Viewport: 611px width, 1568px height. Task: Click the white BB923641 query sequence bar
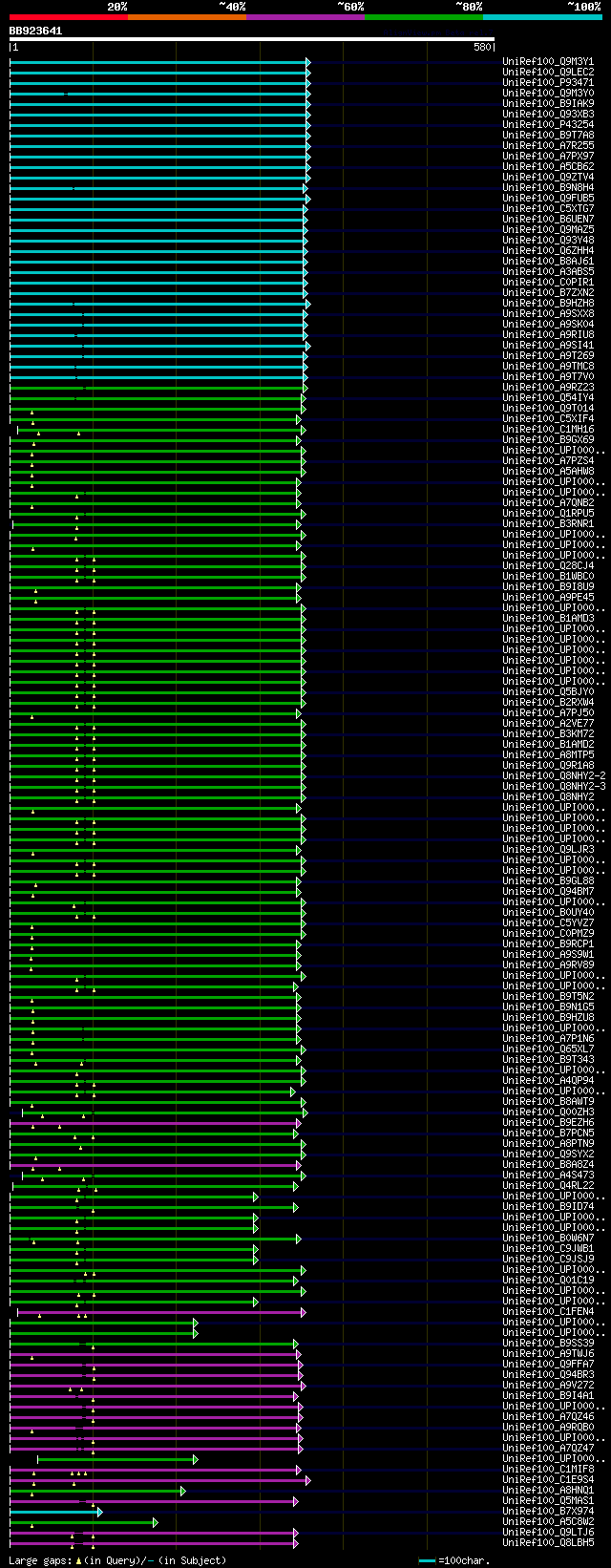tap(252, 39)
